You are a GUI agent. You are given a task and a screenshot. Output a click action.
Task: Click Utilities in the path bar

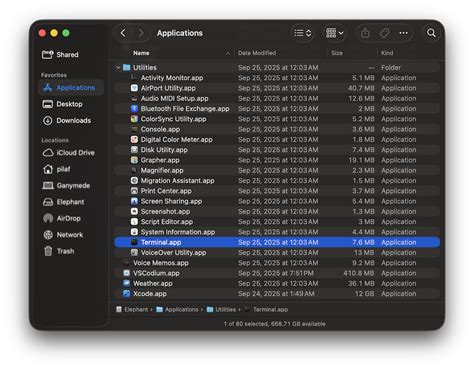(x=222, y=310)
